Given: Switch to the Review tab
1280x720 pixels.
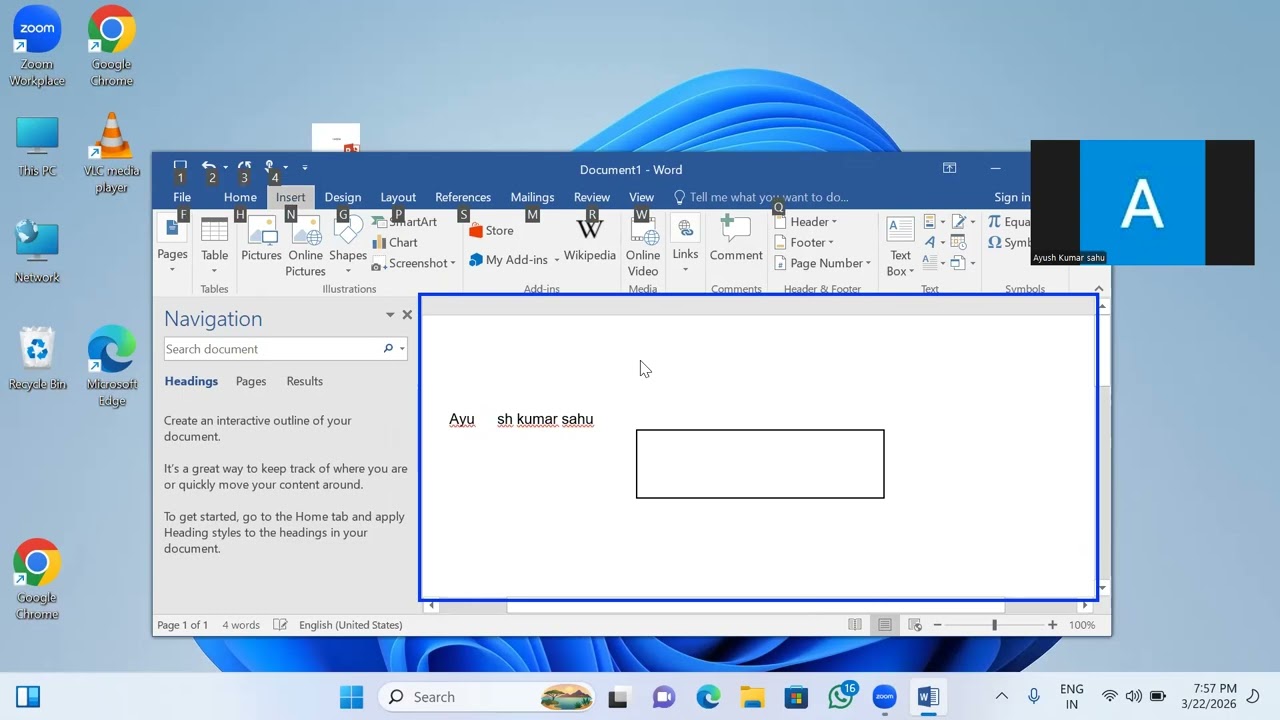Looking at the screenshot, I should tap(592, 197).
